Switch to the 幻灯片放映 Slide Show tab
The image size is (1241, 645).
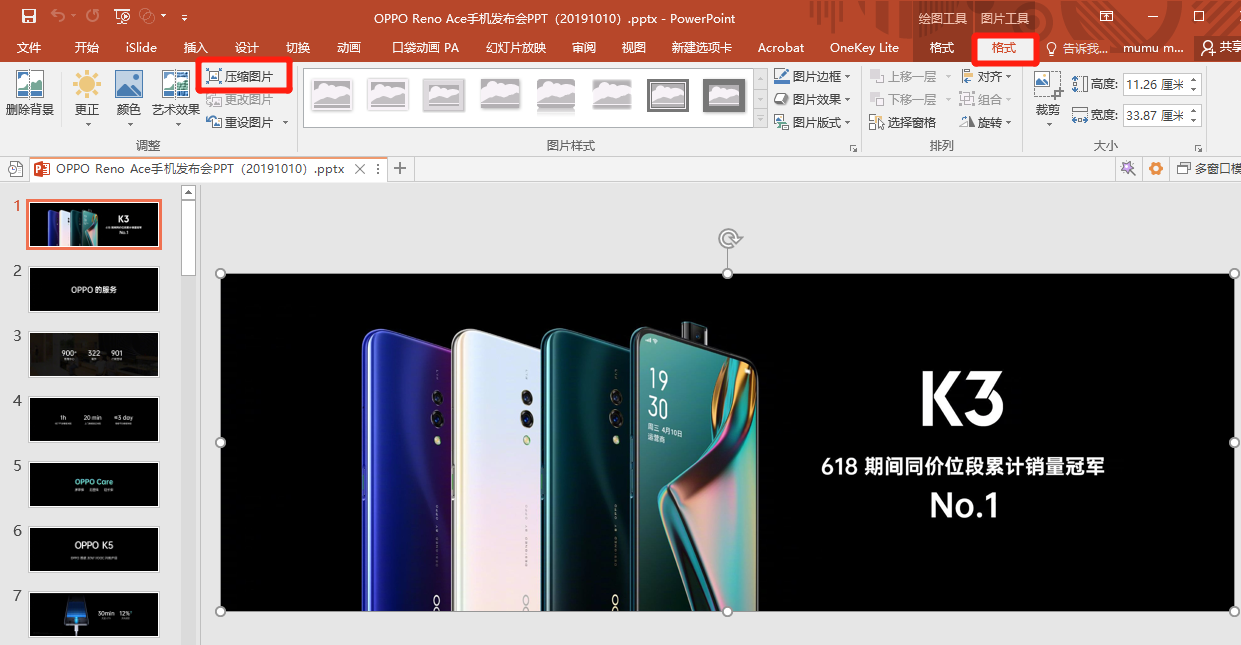(x=516, y=47)
